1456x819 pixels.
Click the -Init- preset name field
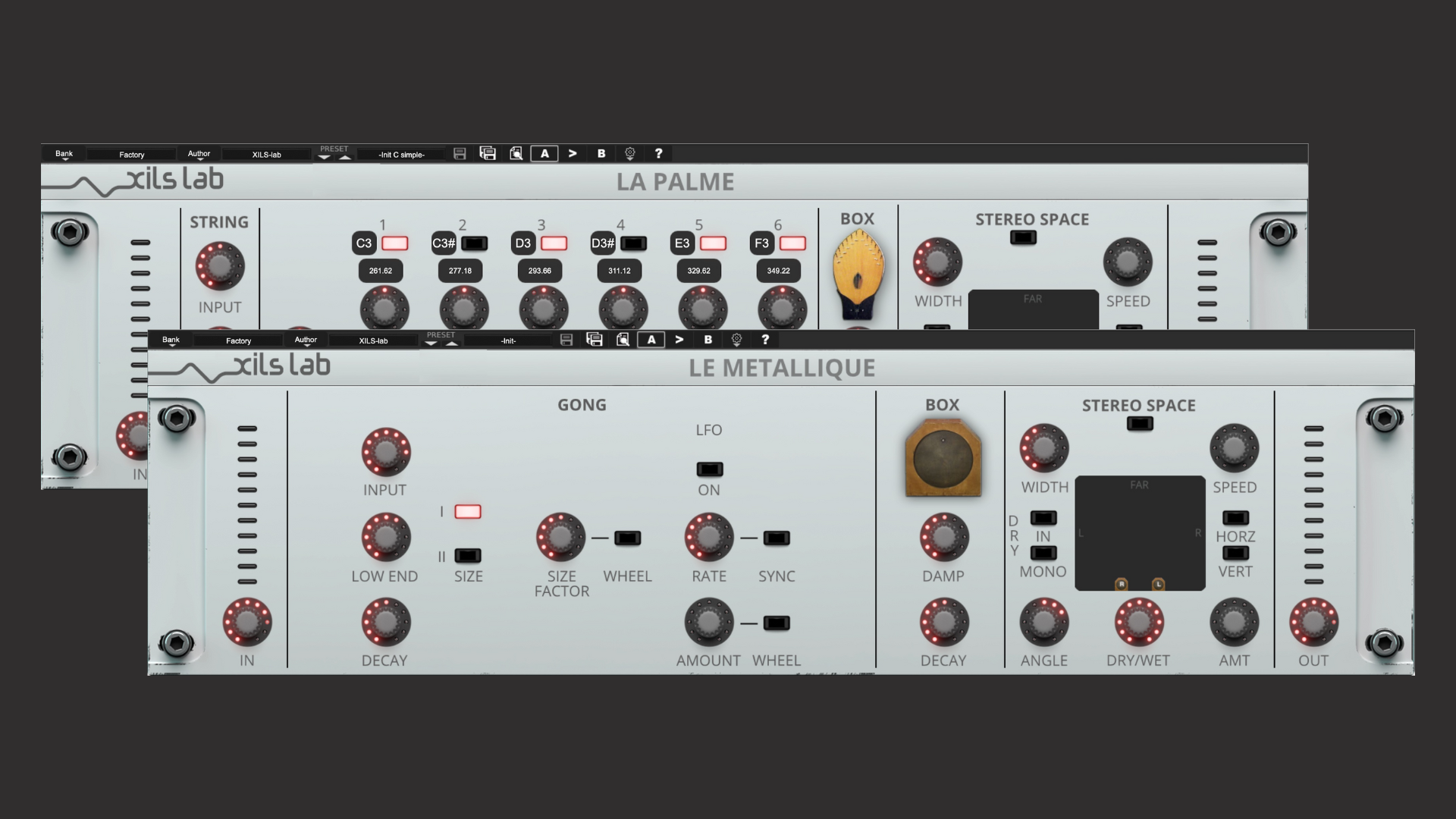[508, 340]
